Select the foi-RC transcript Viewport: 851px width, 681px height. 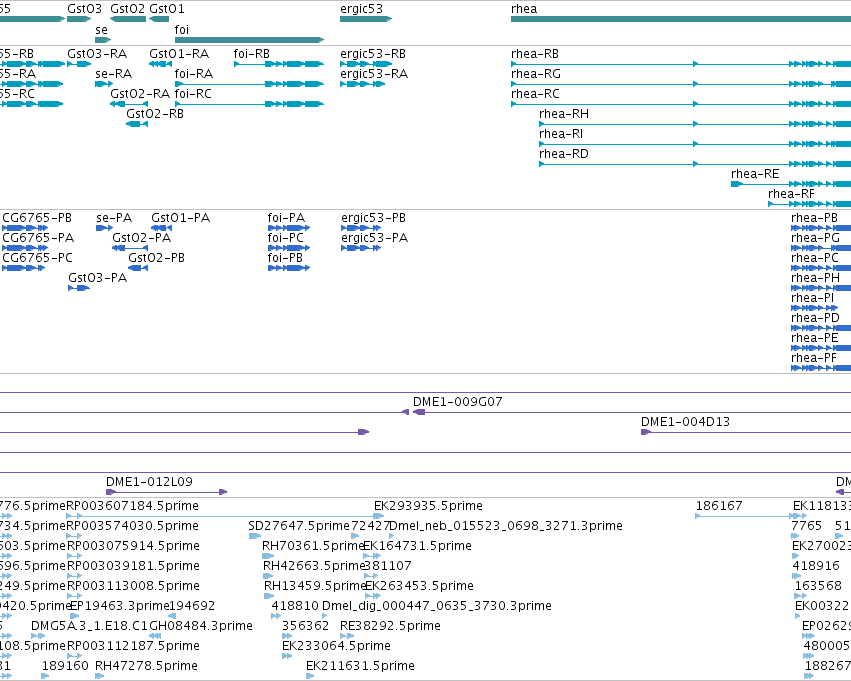click(250, 104)
